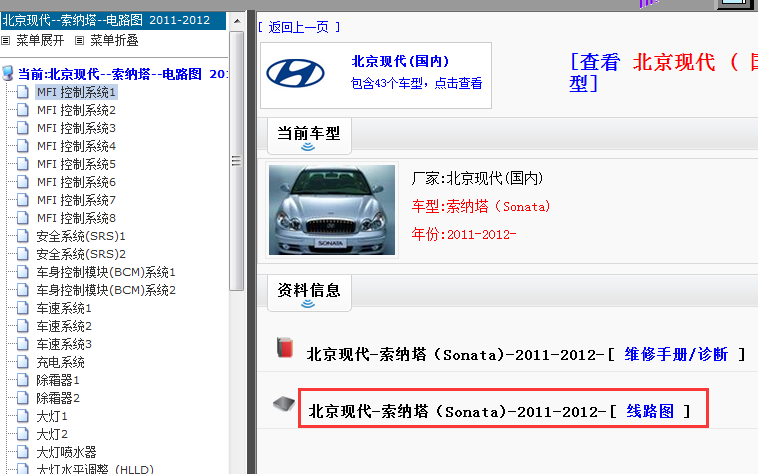Click 查看 北京现代 车型 heading link

663,73
